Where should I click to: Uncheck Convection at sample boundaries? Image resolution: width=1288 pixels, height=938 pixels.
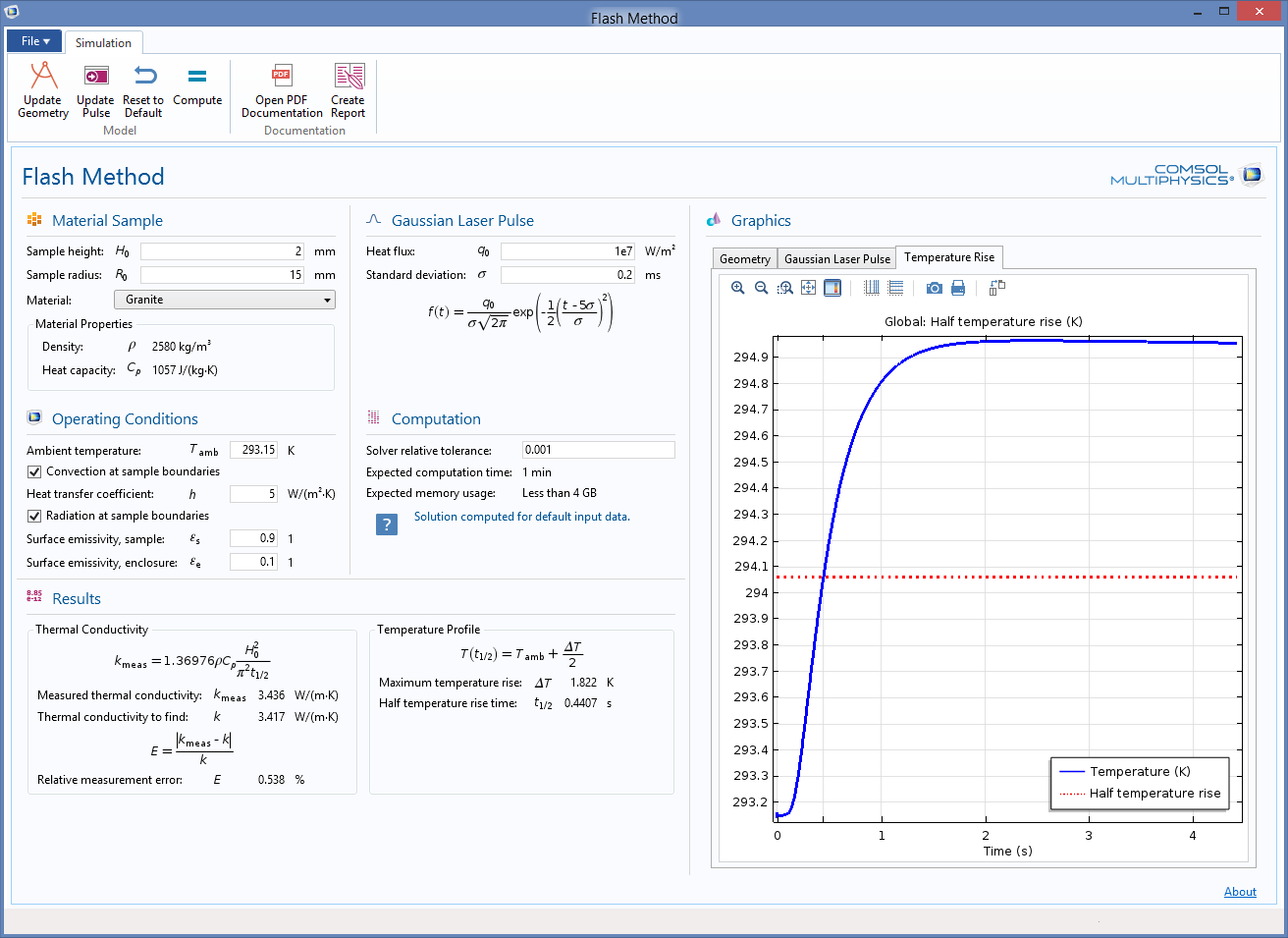click(34, 471)
